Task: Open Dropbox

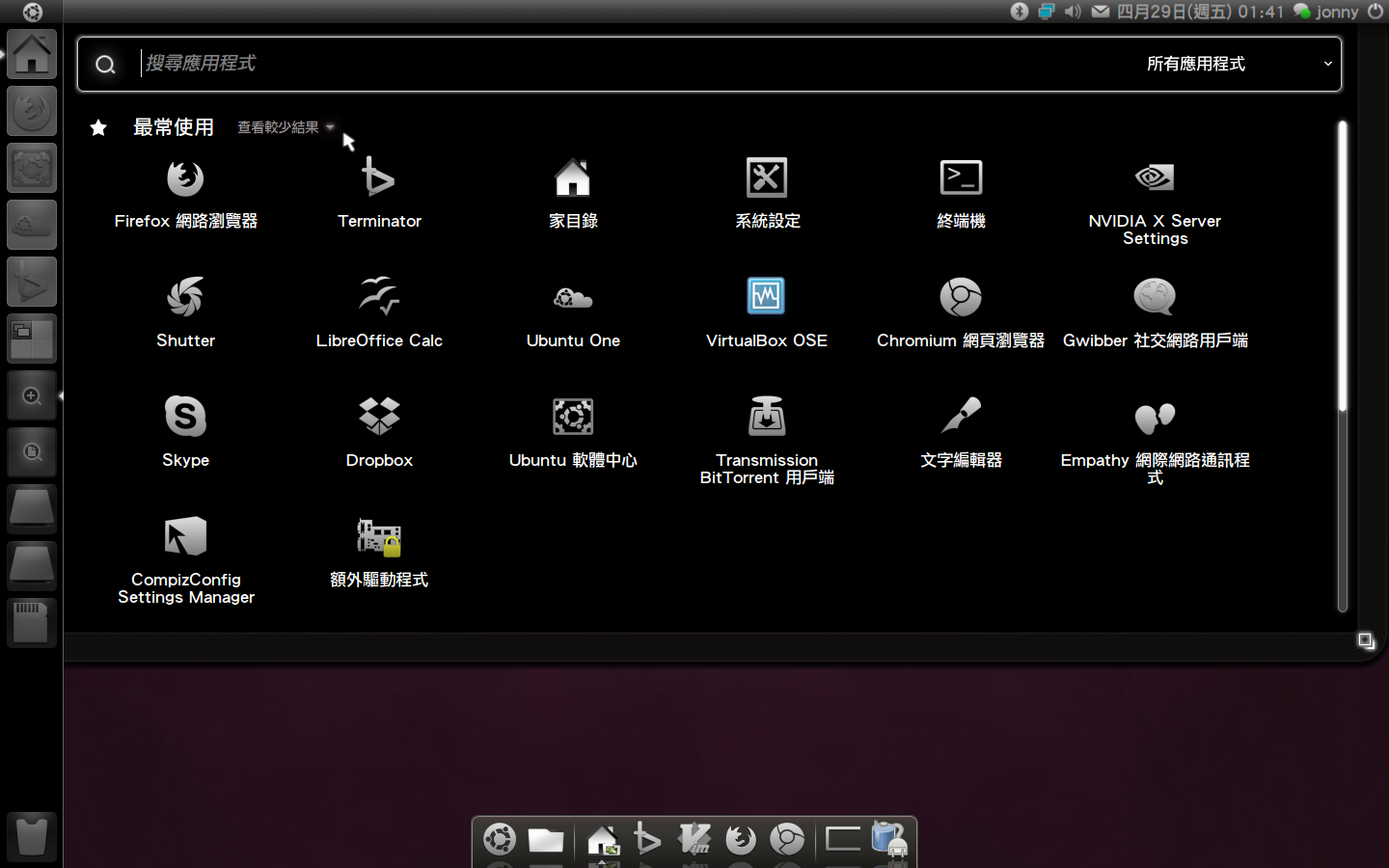Action: 379,434
